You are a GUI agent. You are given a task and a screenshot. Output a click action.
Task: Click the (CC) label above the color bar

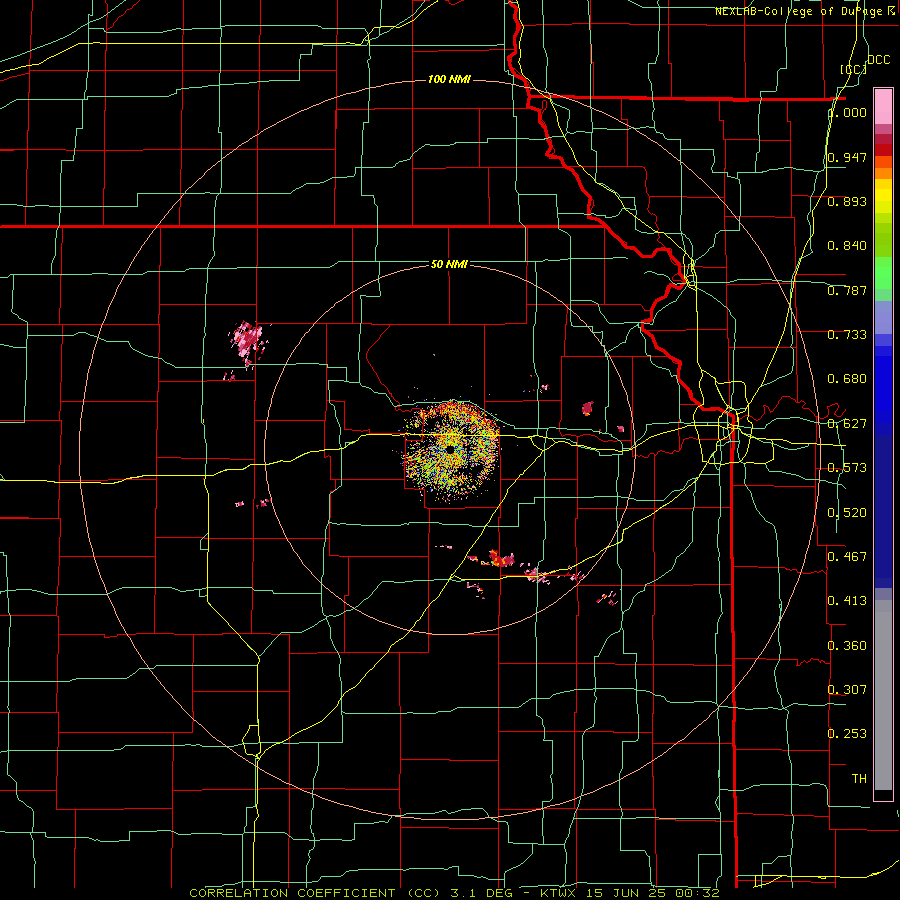[x=853, y=69]
